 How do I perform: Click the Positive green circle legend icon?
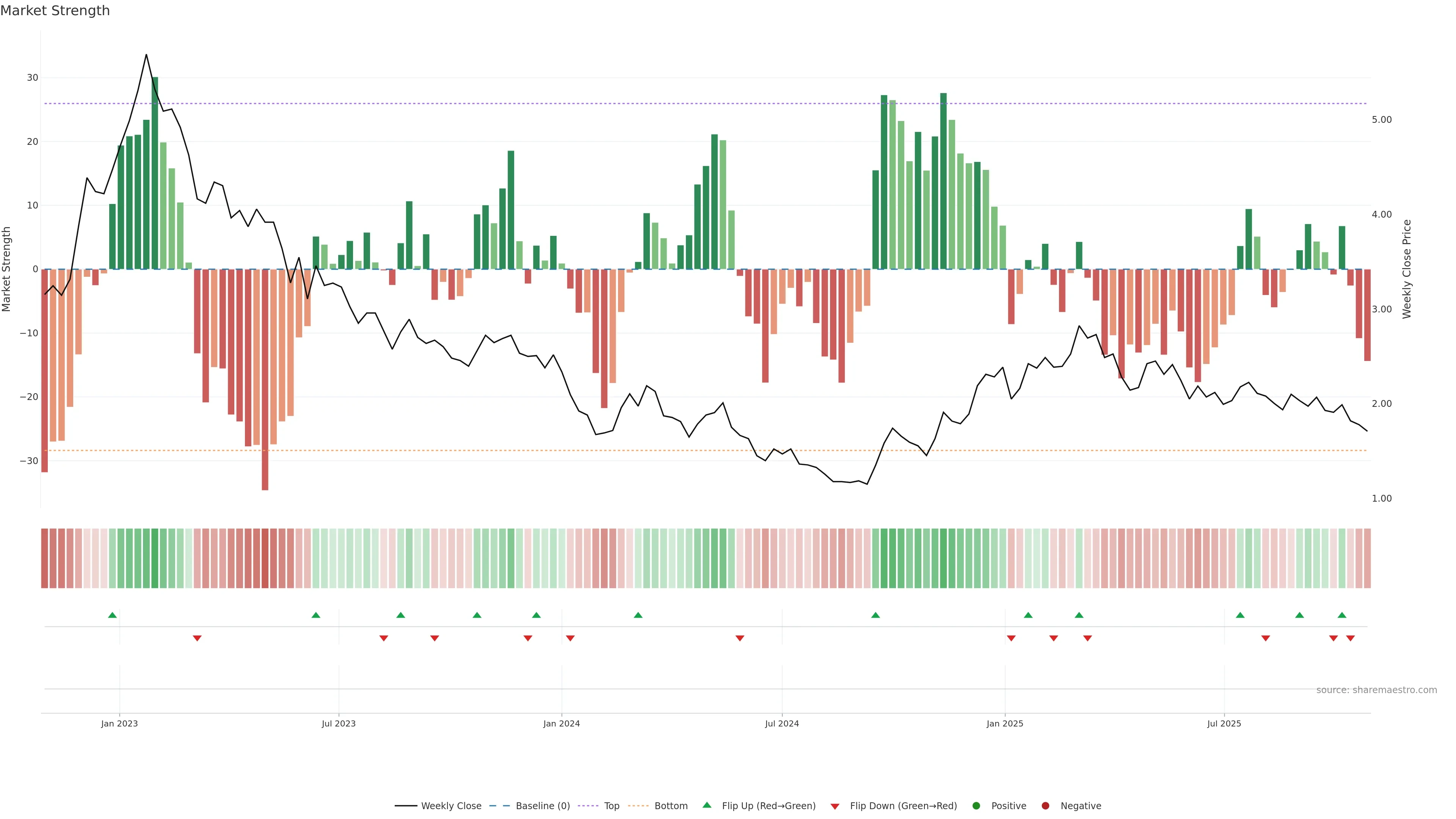pyautogui.click(x=976, y=806)
